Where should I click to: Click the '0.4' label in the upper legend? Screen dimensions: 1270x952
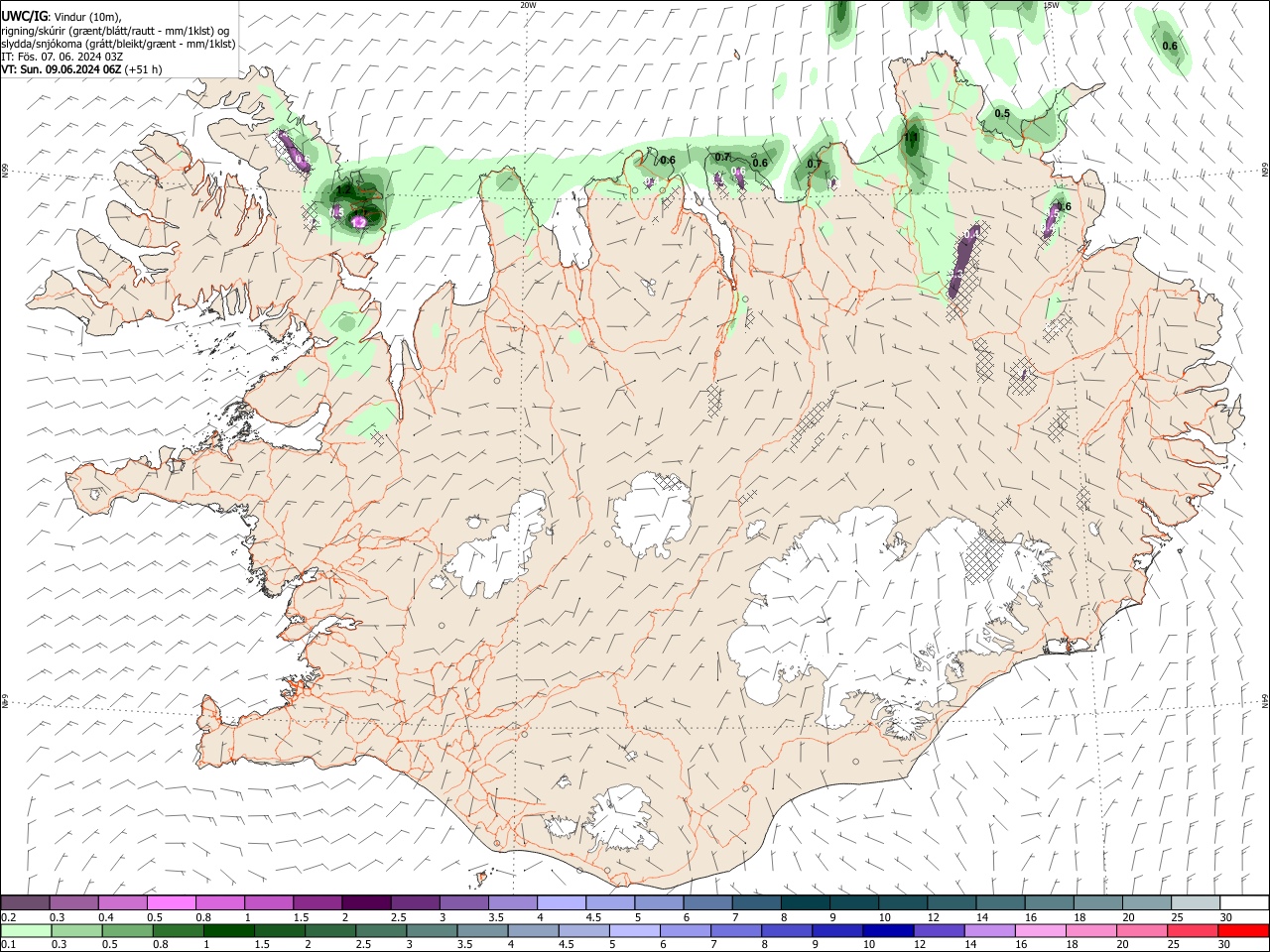point(106,917)
